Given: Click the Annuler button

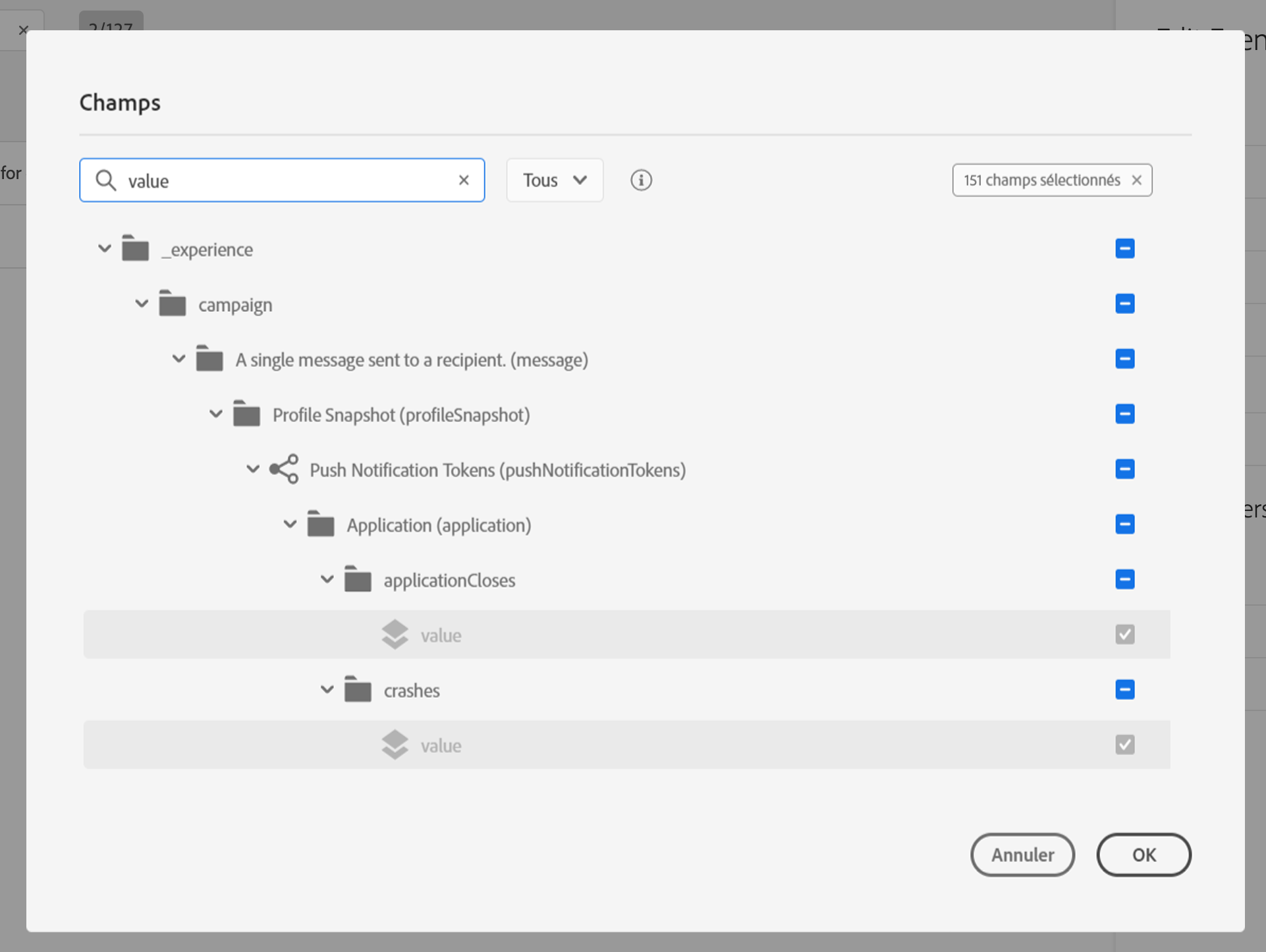Looking at the screenshot, I should click(x=1022, y=855).
